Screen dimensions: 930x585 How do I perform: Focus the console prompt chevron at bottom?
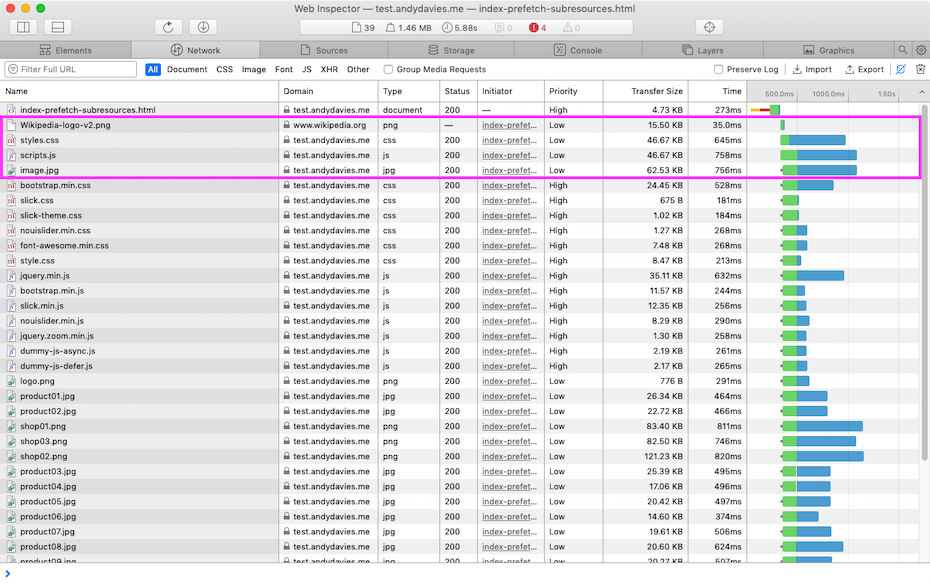8,574
